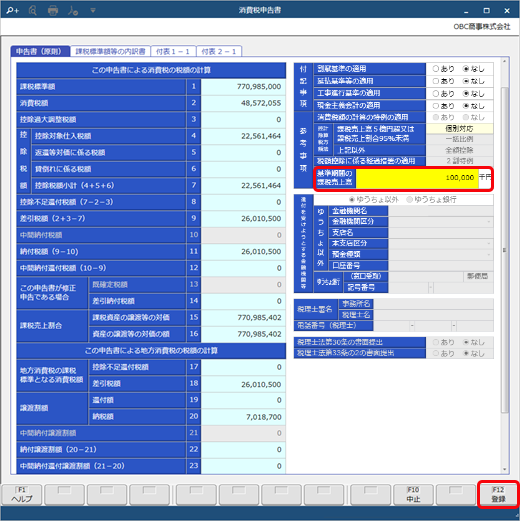The image size is (520, 521).
Task: Click the 税理士名 input field
Action: 433,315
